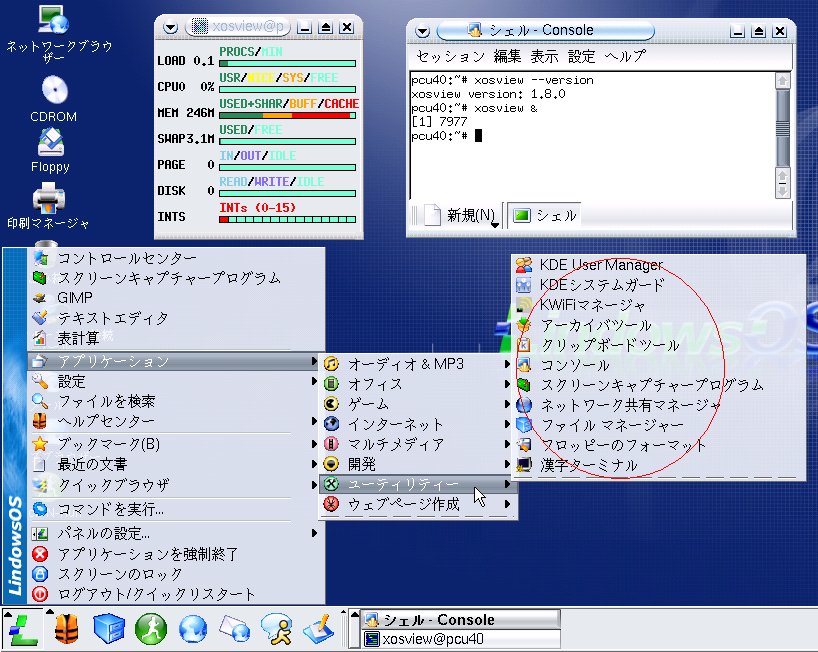Launch ファイル マネージャー from utilities

658,425
